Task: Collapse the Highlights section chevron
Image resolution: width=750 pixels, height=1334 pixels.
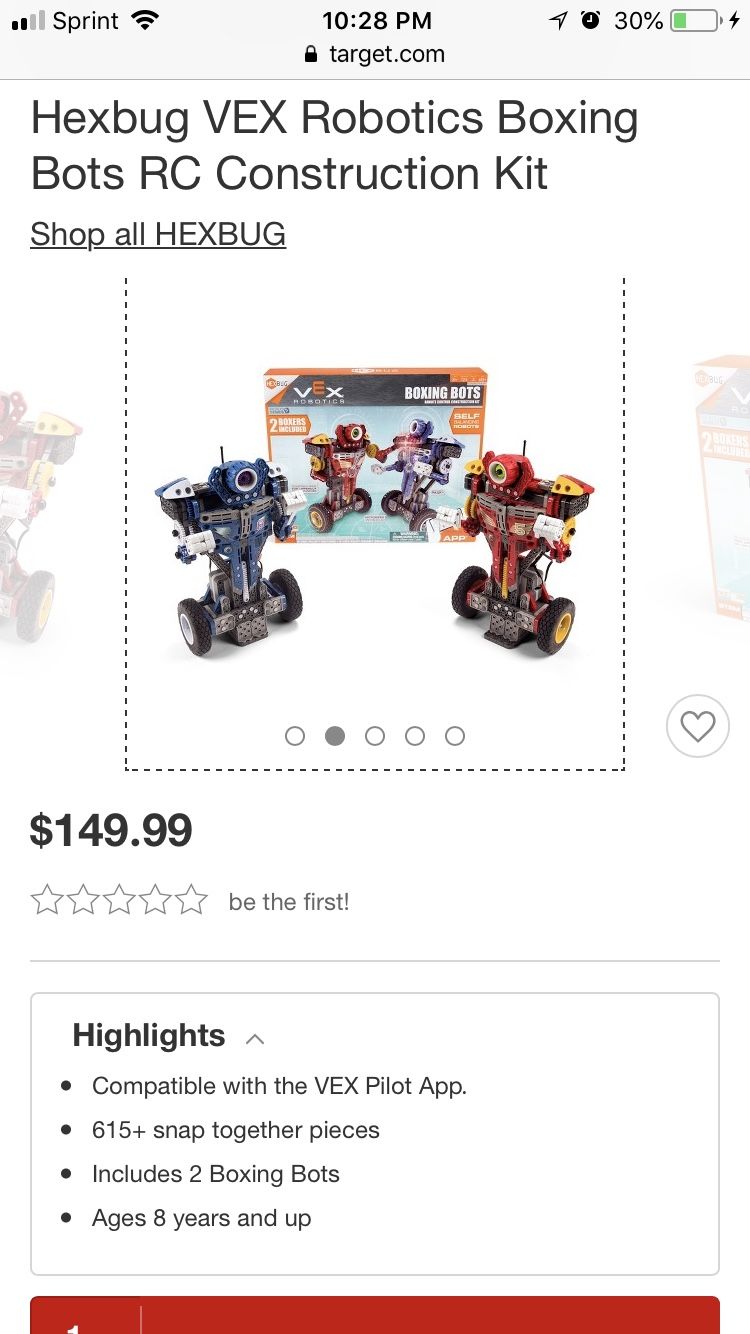Action: (255, 1038)
